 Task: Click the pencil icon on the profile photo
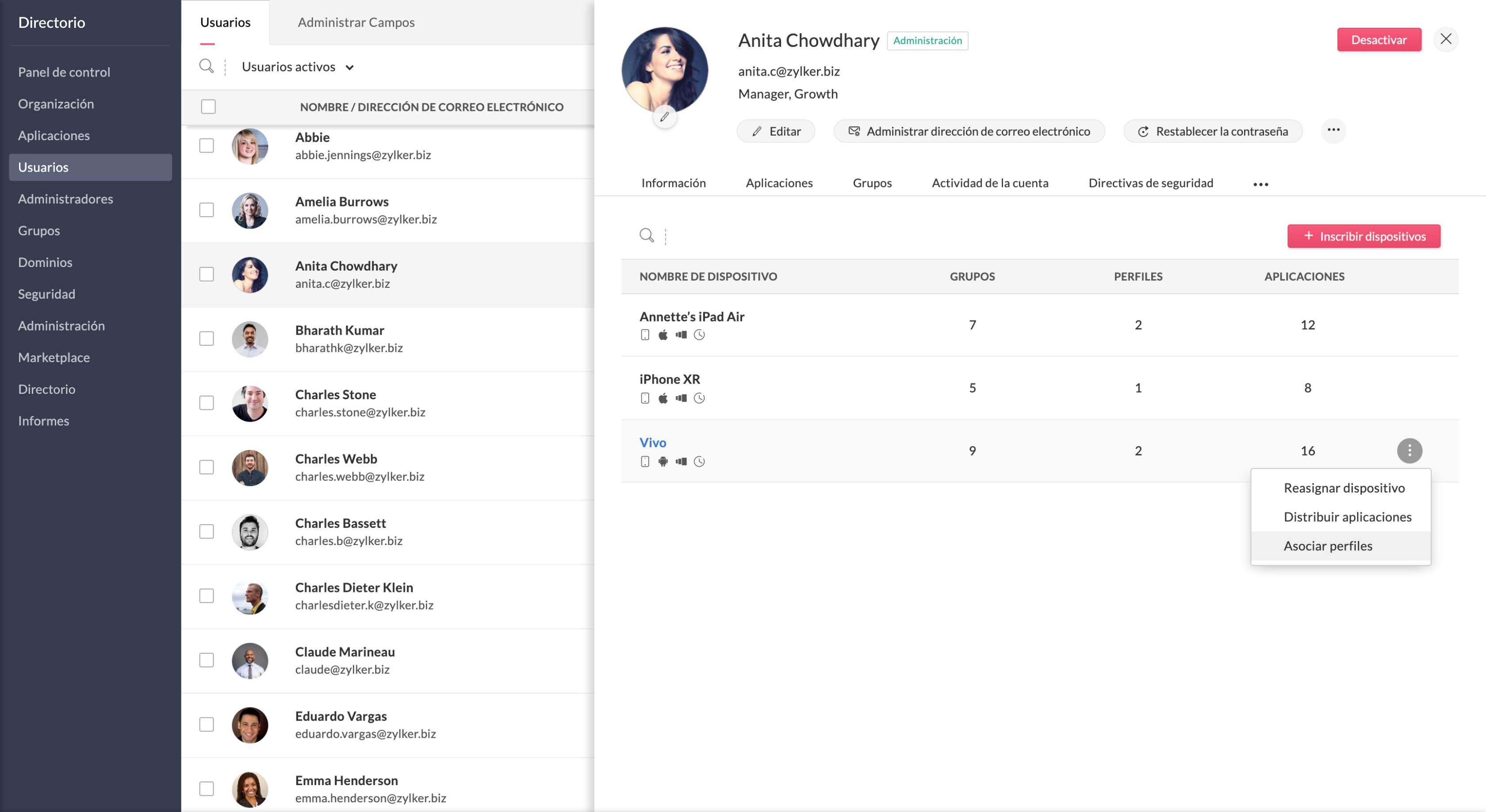(x=665, y=117)
